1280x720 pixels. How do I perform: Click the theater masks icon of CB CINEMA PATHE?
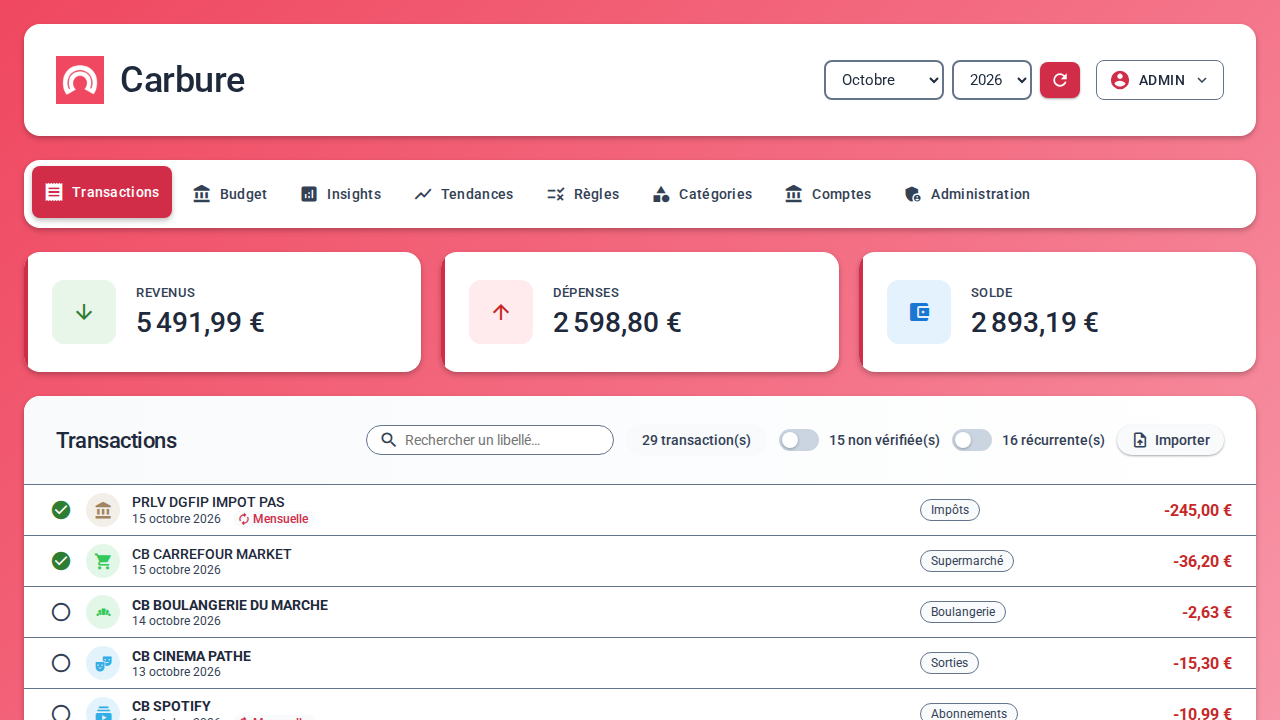[x=103, y=663]
